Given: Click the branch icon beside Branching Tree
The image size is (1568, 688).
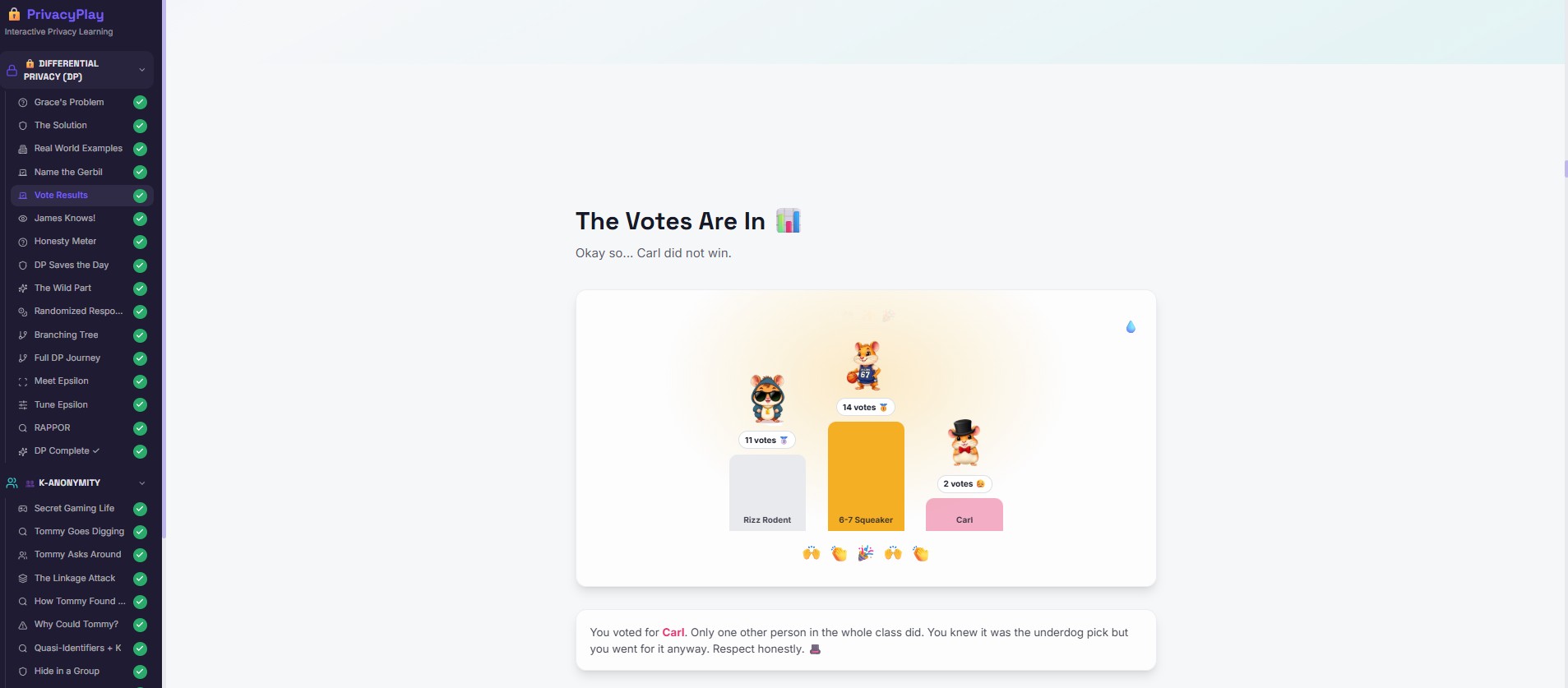Looking at the screenshot, I should click(x=23, y=335).
